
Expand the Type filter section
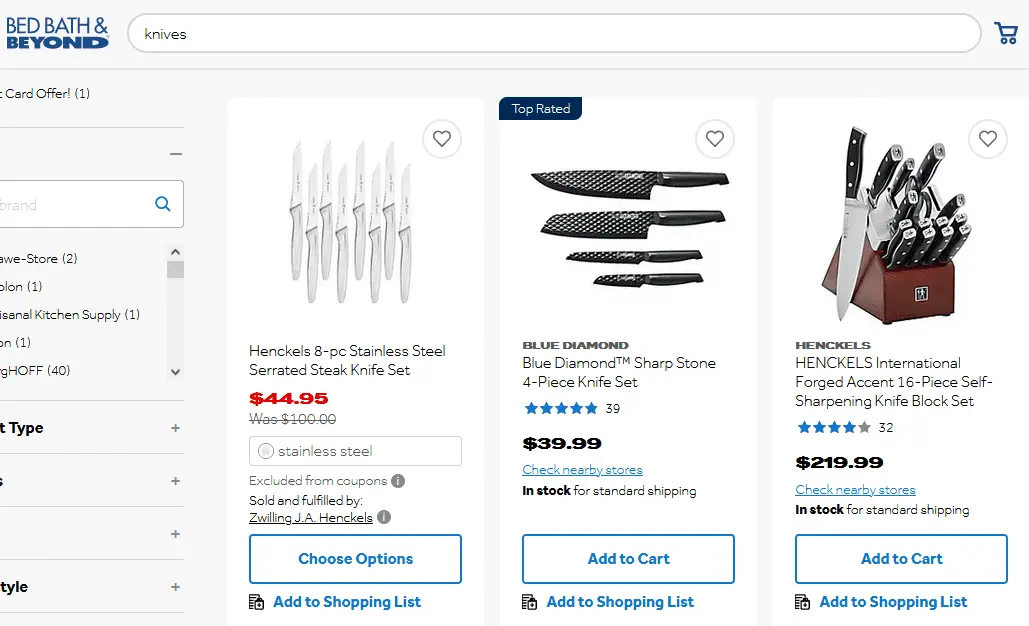pos(176,428)
